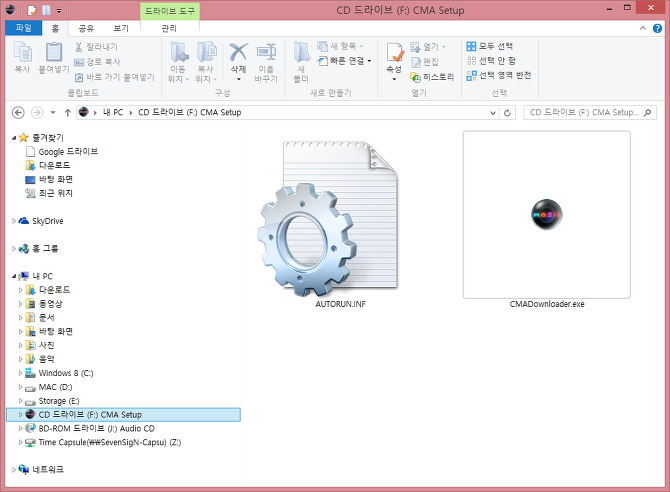Open the address bar history dropdown
Viewport: 670px width, 492px height.
coord(493,113)
